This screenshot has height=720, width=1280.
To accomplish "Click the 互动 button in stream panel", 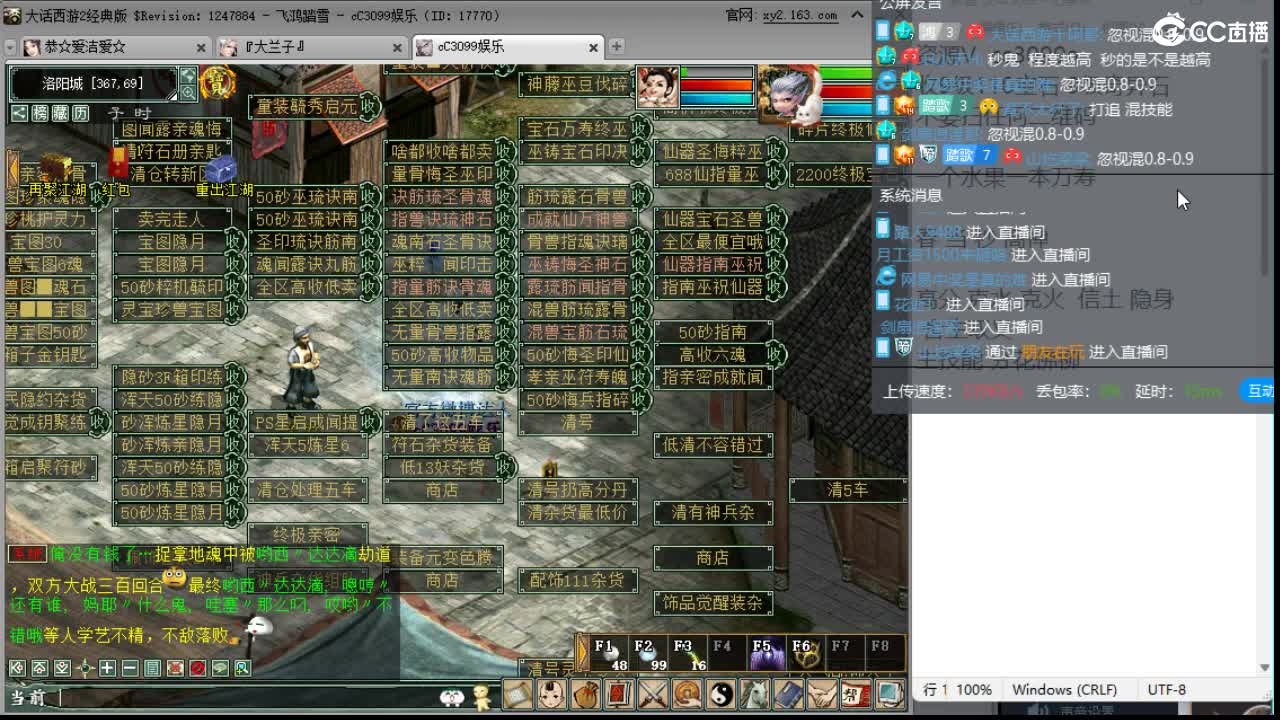I will coord(1259,391).
